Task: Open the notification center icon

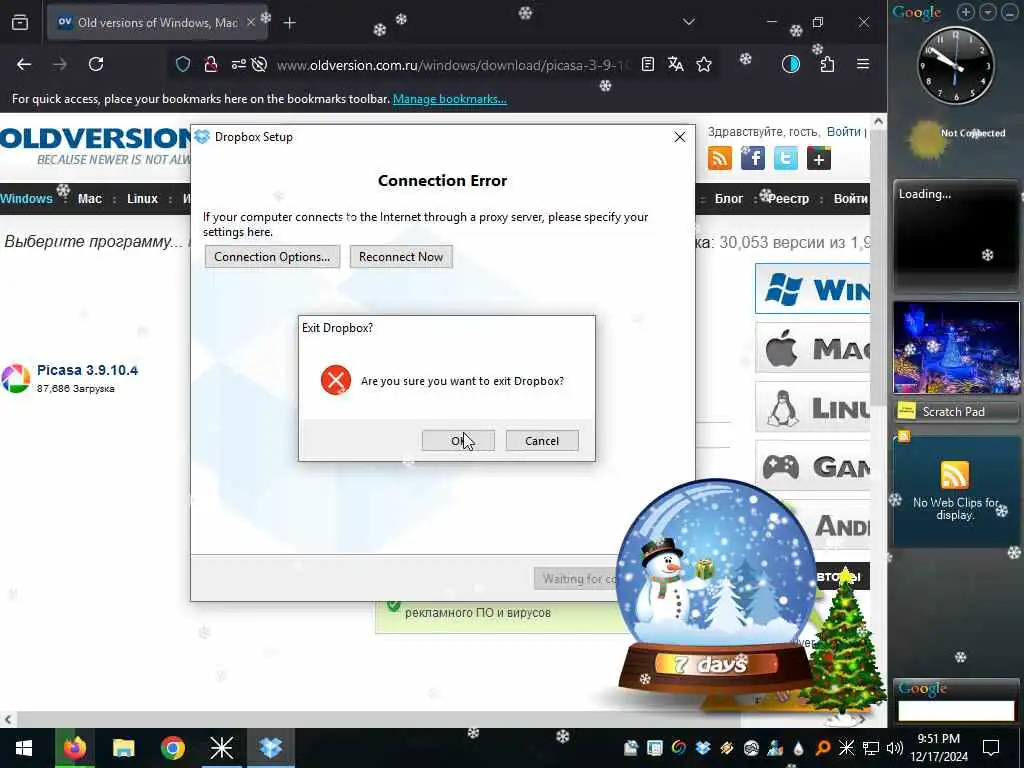Action: 991,748
